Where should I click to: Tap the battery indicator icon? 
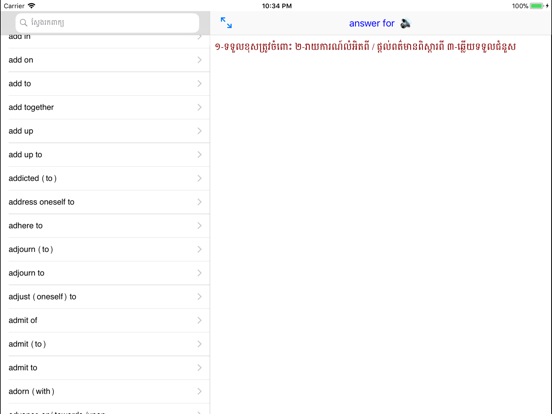click(537, 6)
